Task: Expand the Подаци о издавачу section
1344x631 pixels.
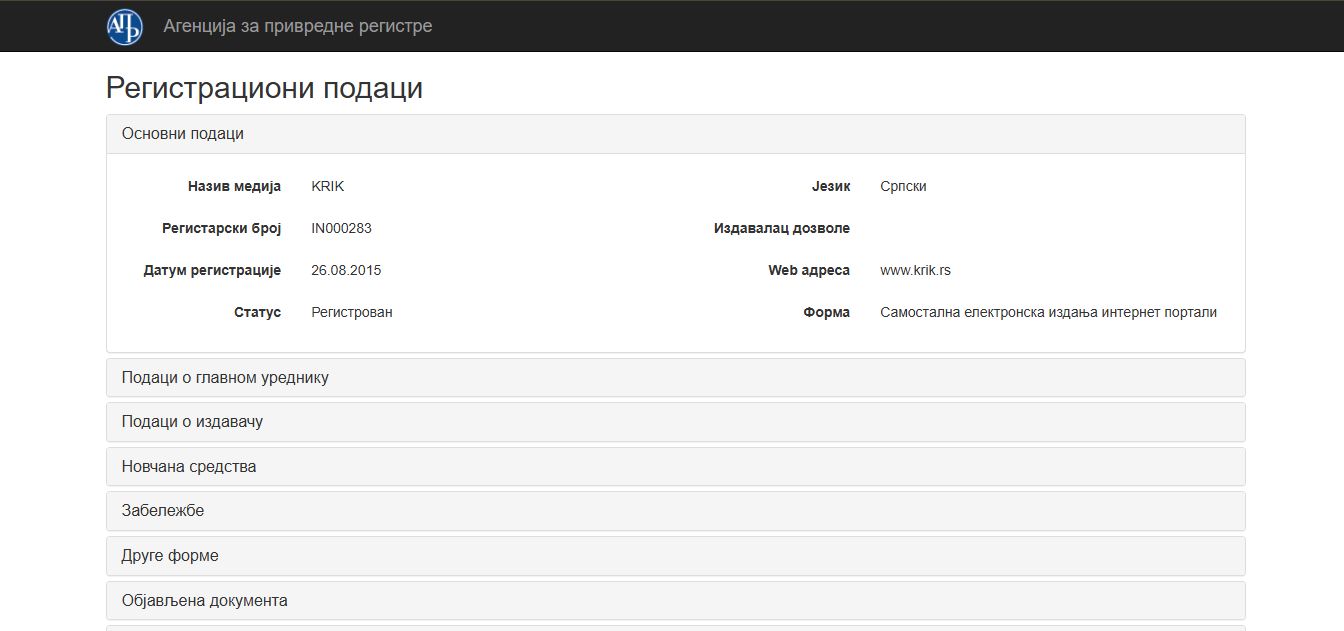Action: point(192,422)
